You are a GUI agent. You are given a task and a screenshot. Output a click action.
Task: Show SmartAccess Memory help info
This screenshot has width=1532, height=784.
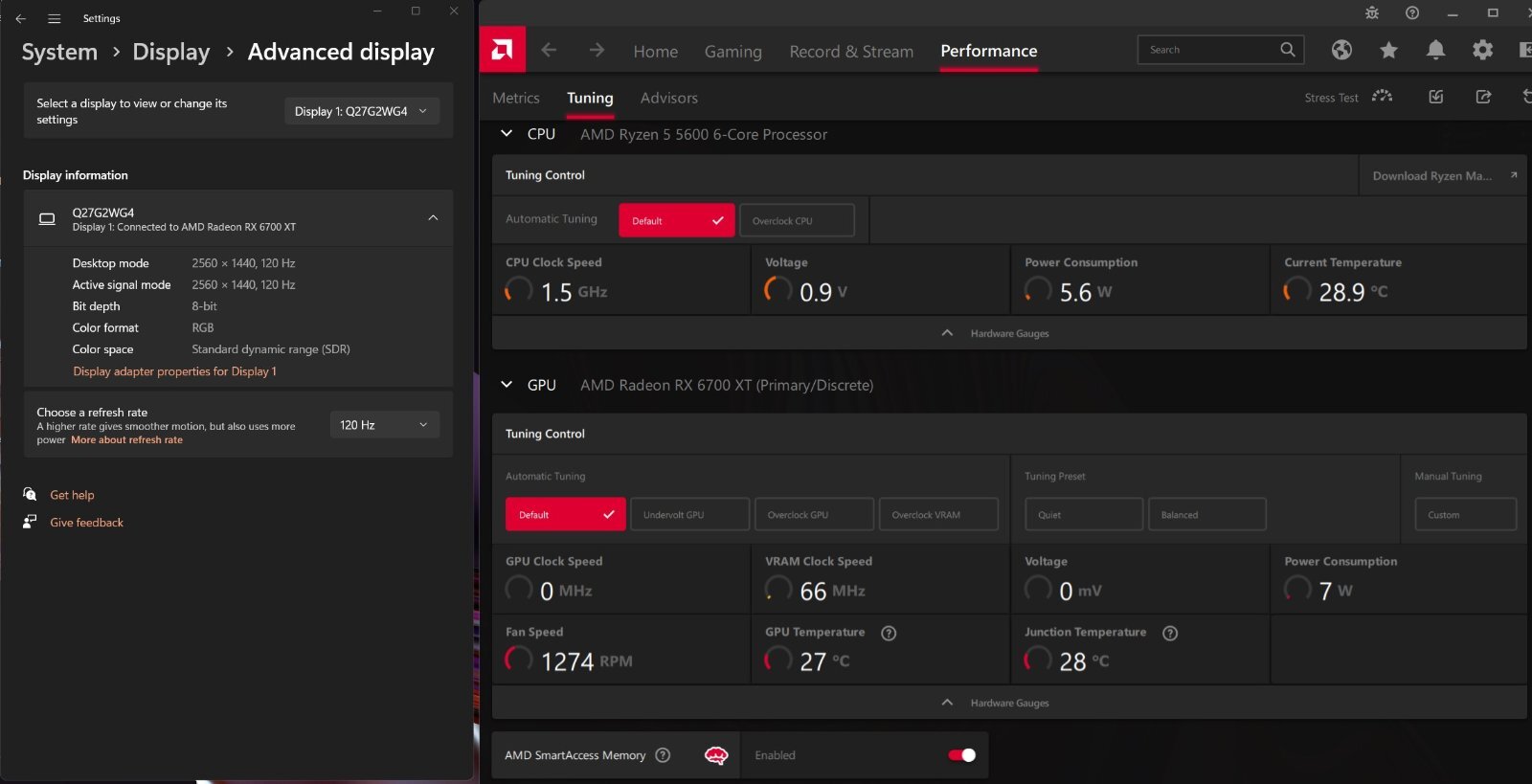(663, 755)
